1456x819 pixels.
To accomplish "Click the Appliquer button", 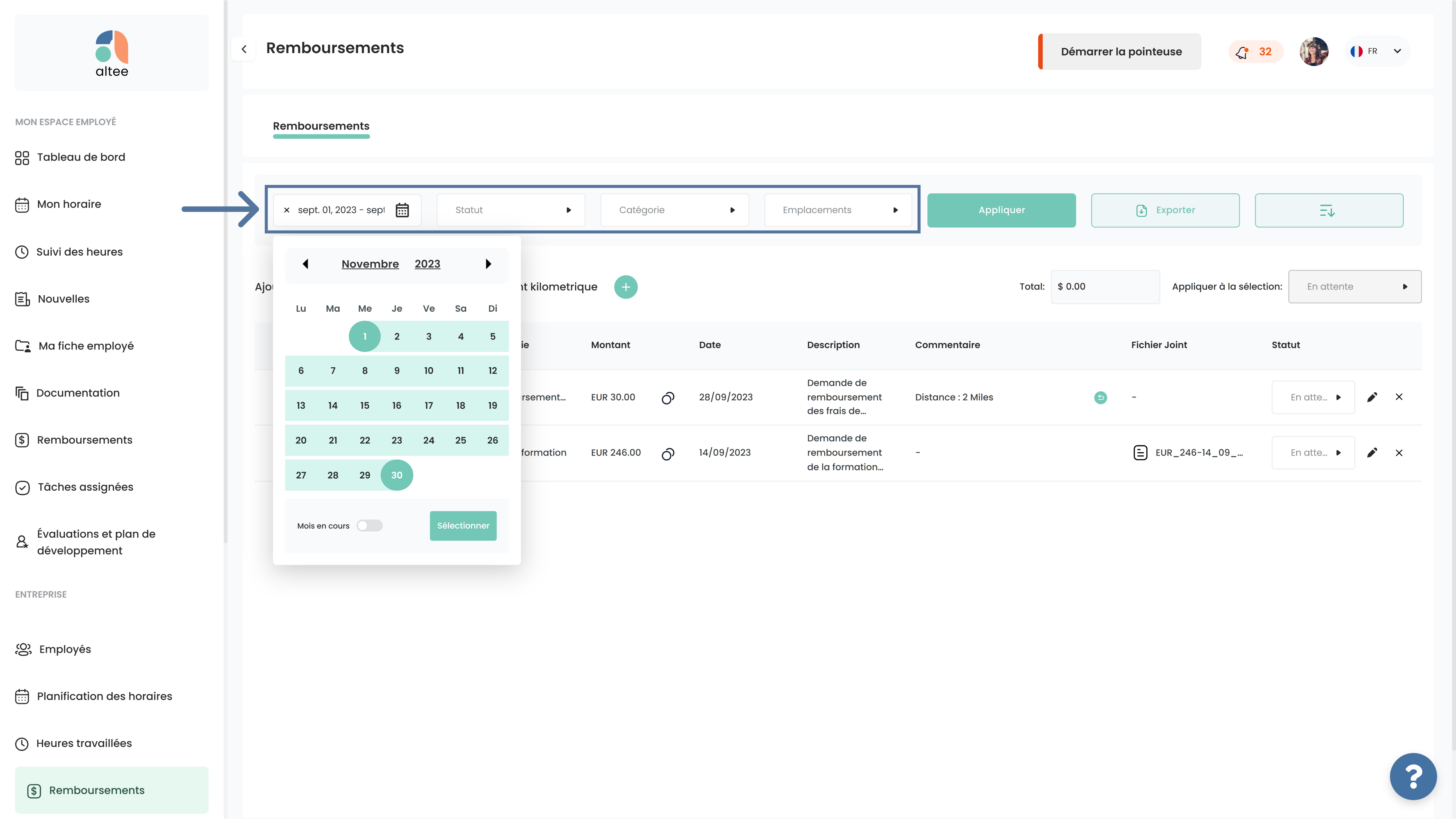I will (1001, 210).
